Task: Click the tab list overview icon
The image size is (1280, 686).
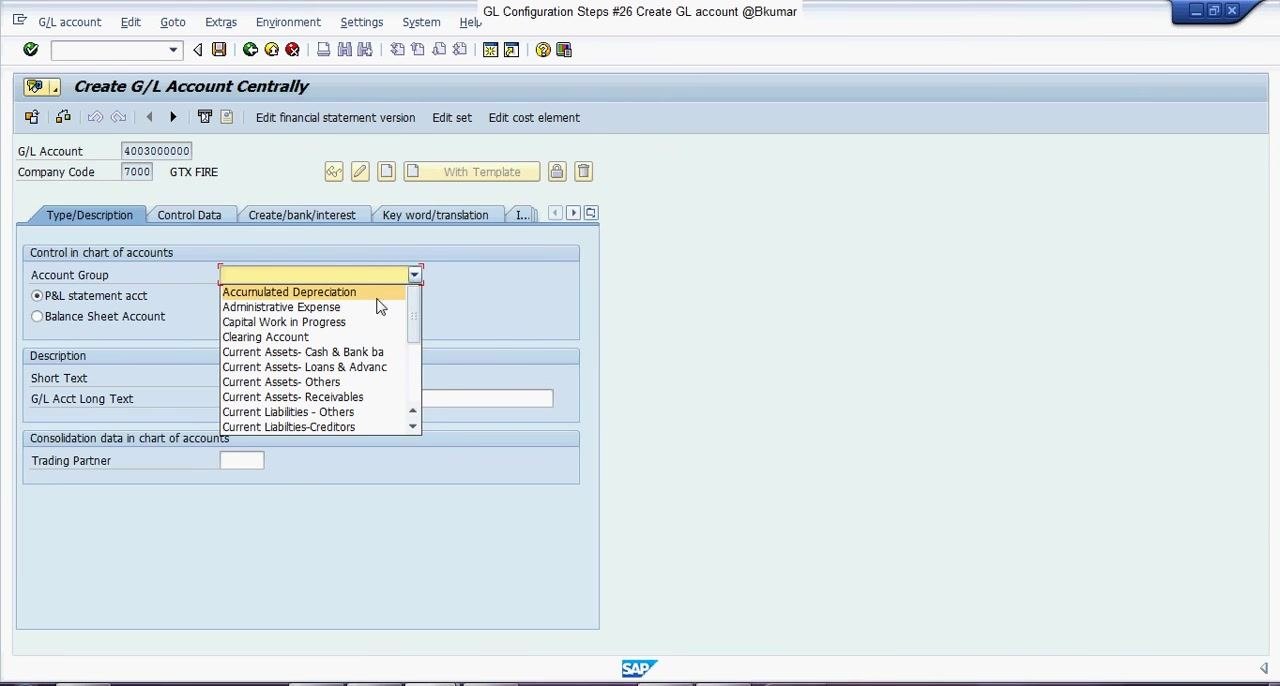Action: tap(591, 213)
